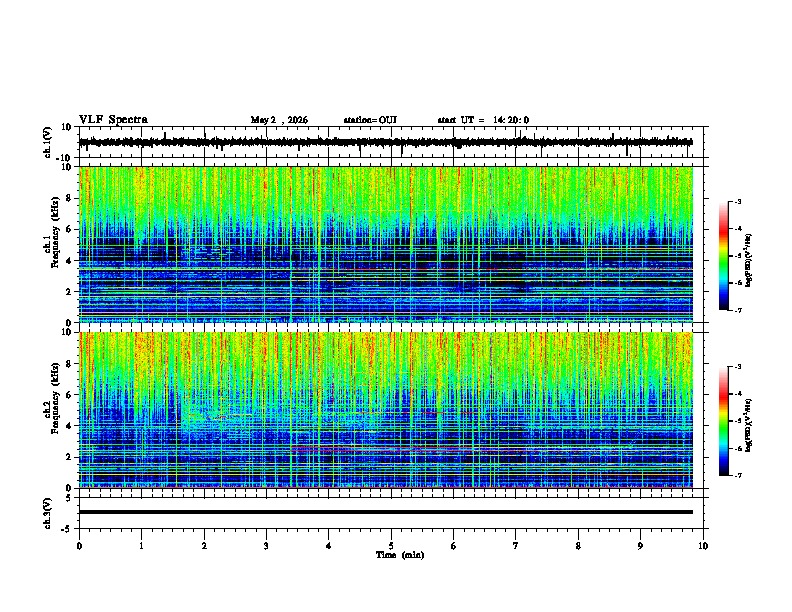792x612 pixels.
Task: Click the -7 tick on ch.2 colorbar
Action: [738, 475]
